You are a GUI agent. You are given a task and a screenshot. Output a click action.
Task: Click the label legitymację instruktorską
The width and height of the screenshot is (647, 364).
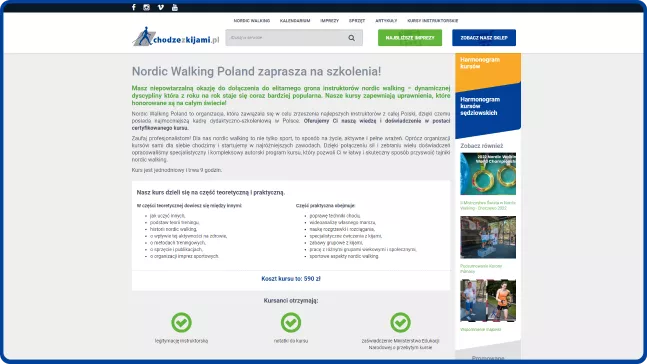(182, 341)
